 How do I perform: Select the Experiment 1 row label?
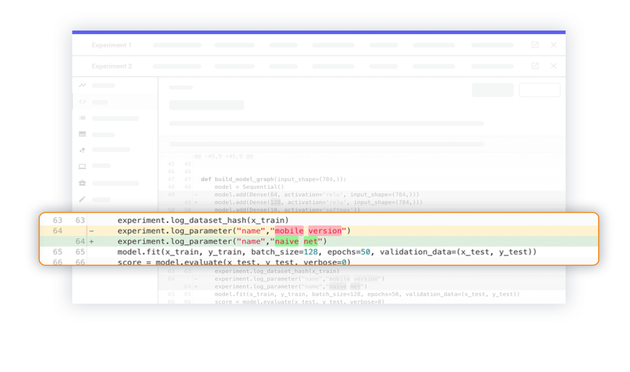111,45
